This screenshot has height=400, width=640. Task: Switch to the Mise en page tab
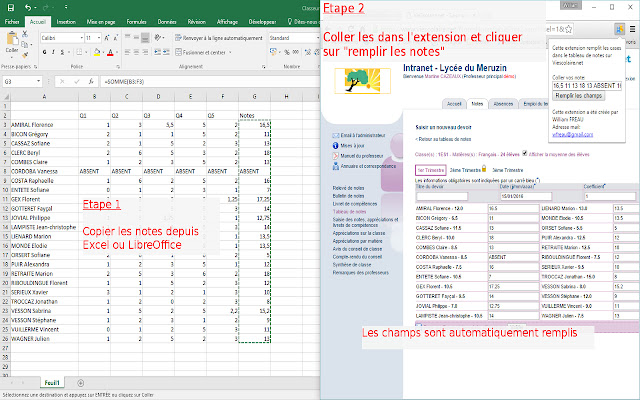(x=101, y=22)
